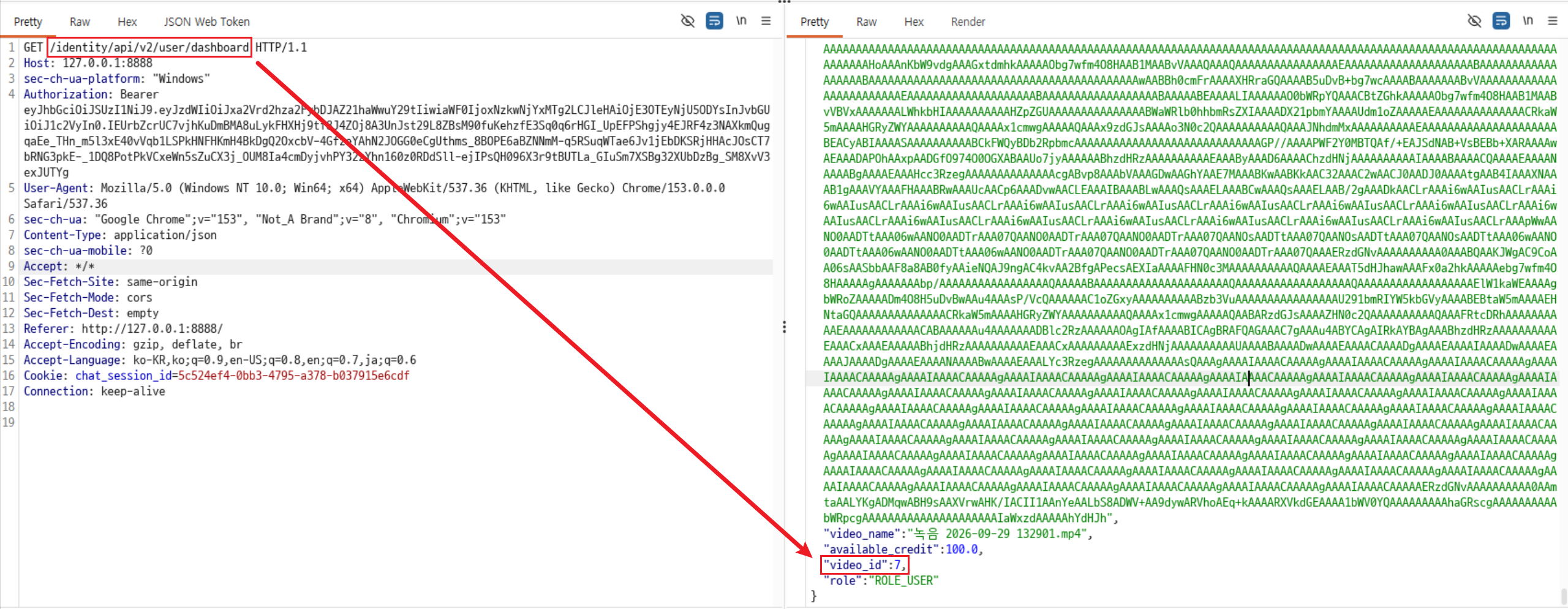The width and height of the screenshot is (1568, 609).
Task: Toggle word wrap icon in request pane
Action: [x=714, y=21]
